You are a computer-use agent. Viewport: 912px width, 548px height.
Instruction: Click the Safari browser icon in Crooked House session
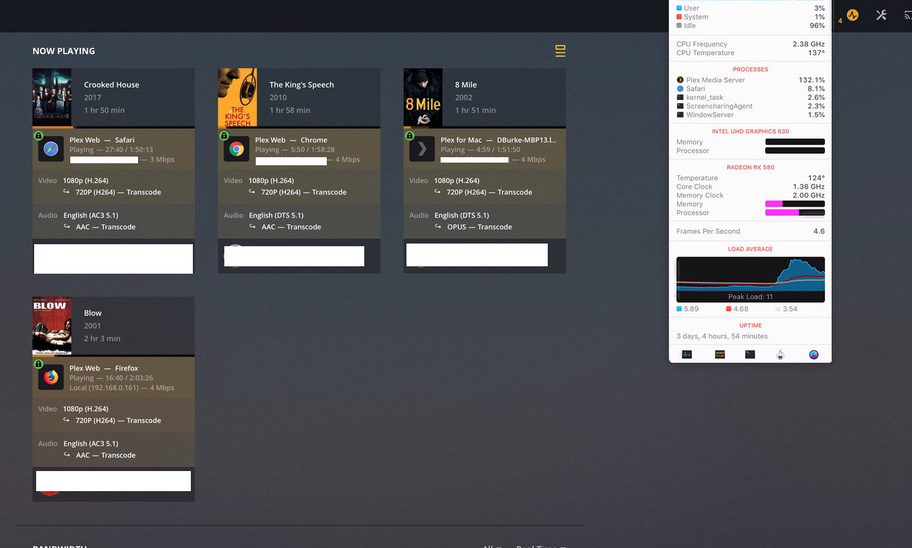click(51, 149)
